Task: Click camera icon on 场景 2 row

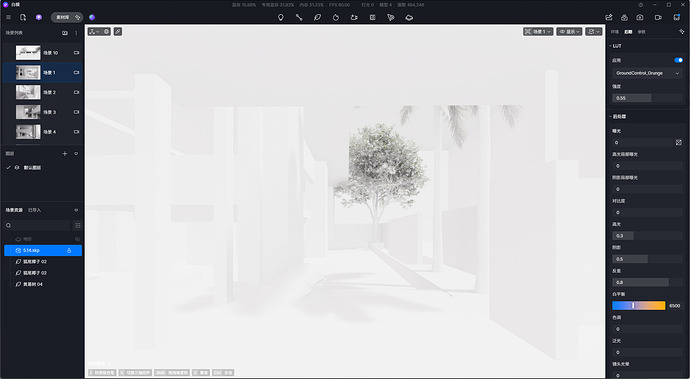Action: [x=76, y=92]
